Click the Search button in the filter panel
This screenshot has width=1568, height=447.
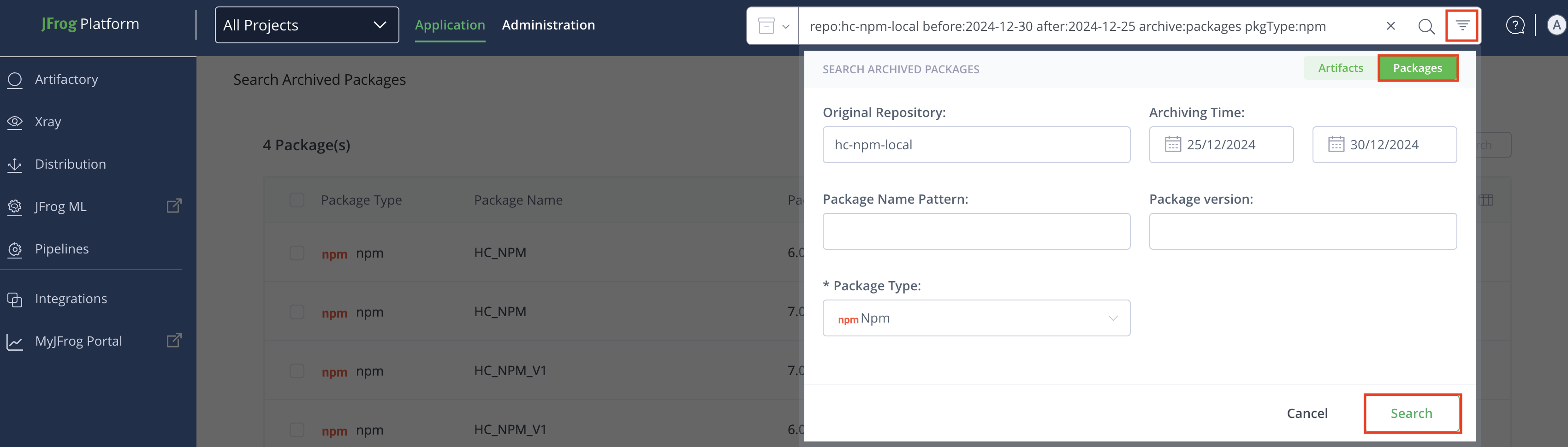pos(1412,413)
